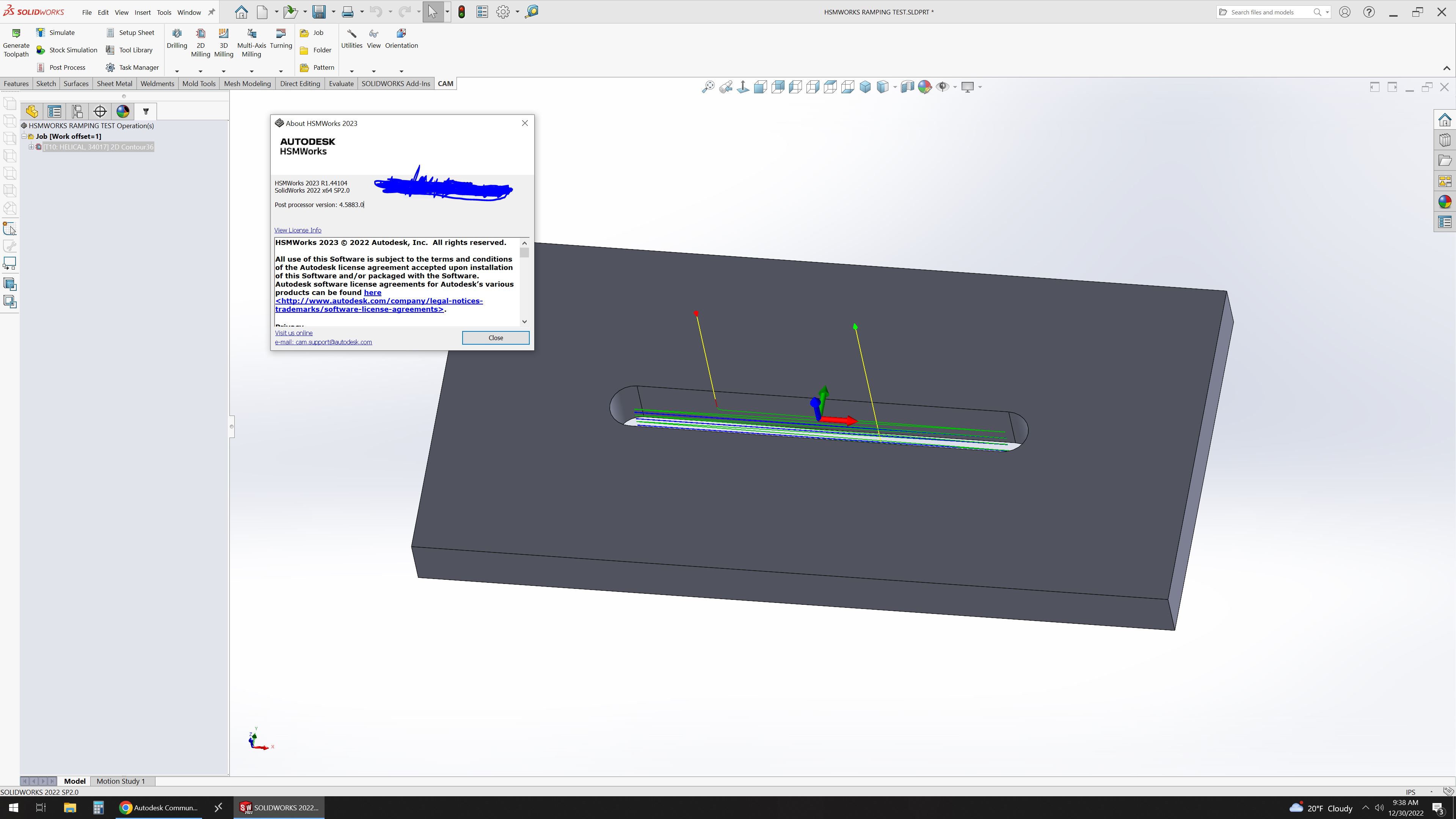The height and width of the screenshot is (819, 1456).
Task: Switch to the Mold Tools tab
Action: point(198,83)
